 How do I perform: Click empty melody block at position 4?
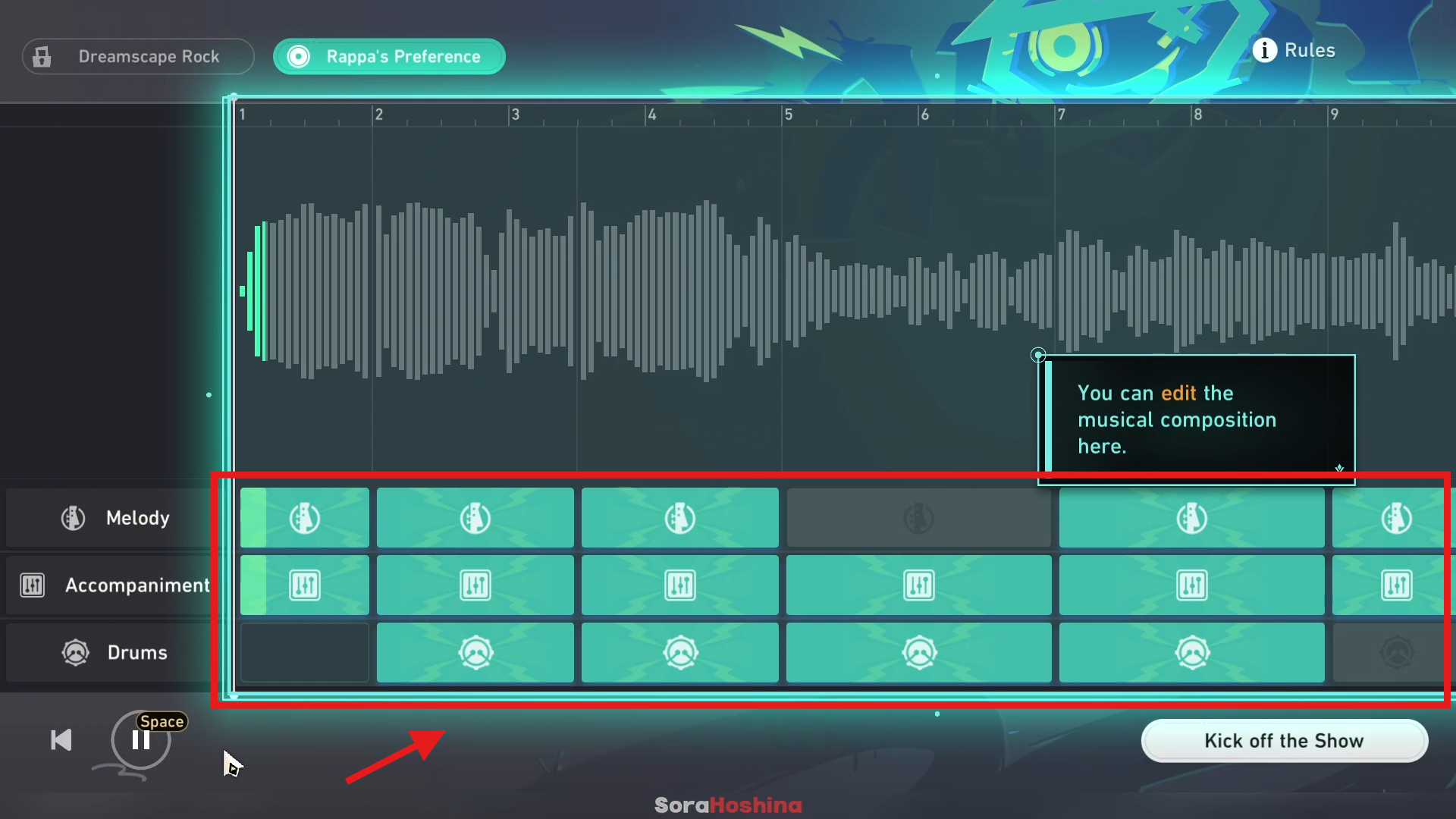point(918,518)
